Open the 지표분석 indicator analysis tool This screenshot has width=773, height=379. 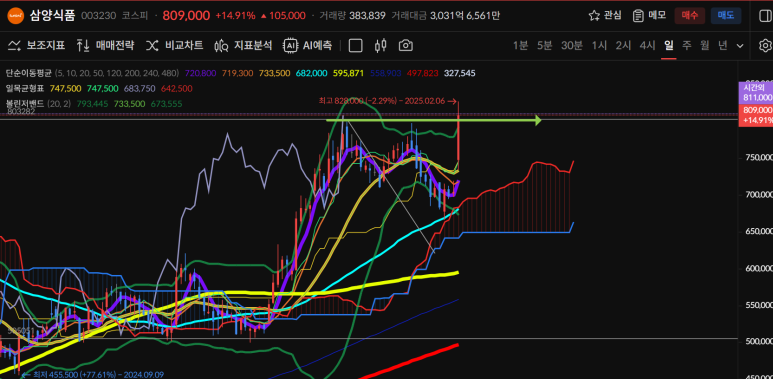tap(243, 46)
